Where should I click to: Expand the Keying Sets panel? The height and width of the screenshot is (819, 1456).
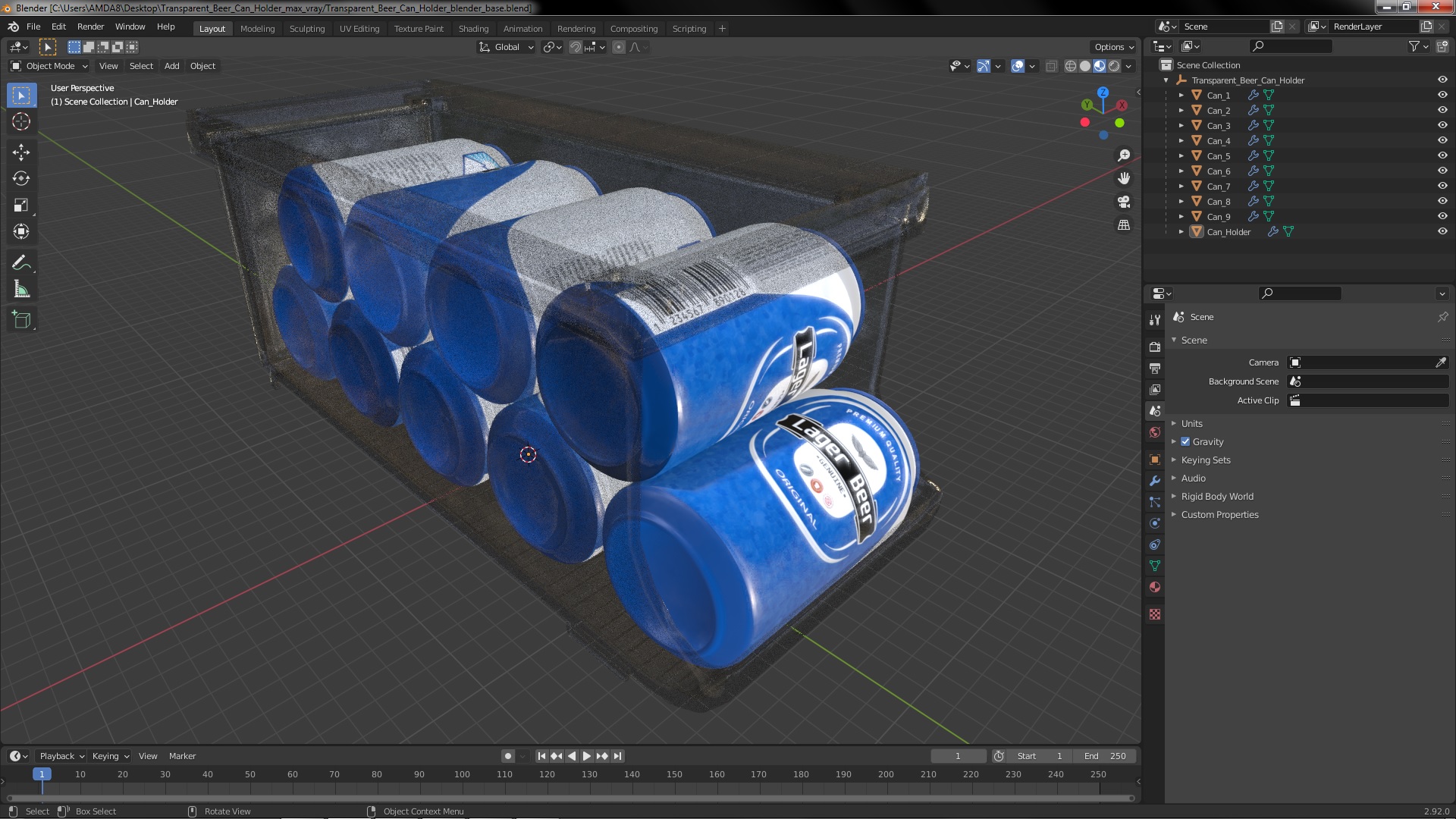tap(1206, 460)
